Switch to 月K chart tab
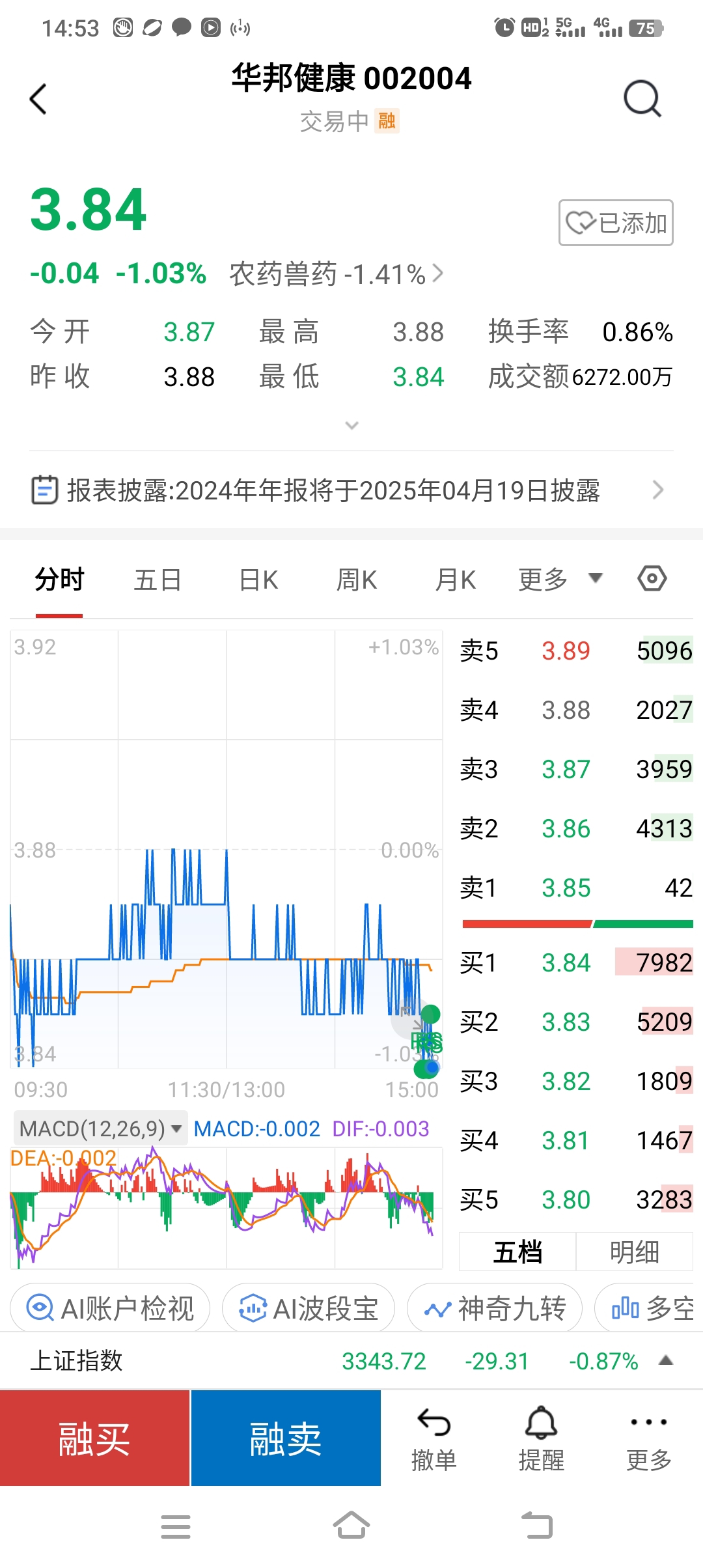Viewport: 703px width, 1568px height. [x=455, y=580]
